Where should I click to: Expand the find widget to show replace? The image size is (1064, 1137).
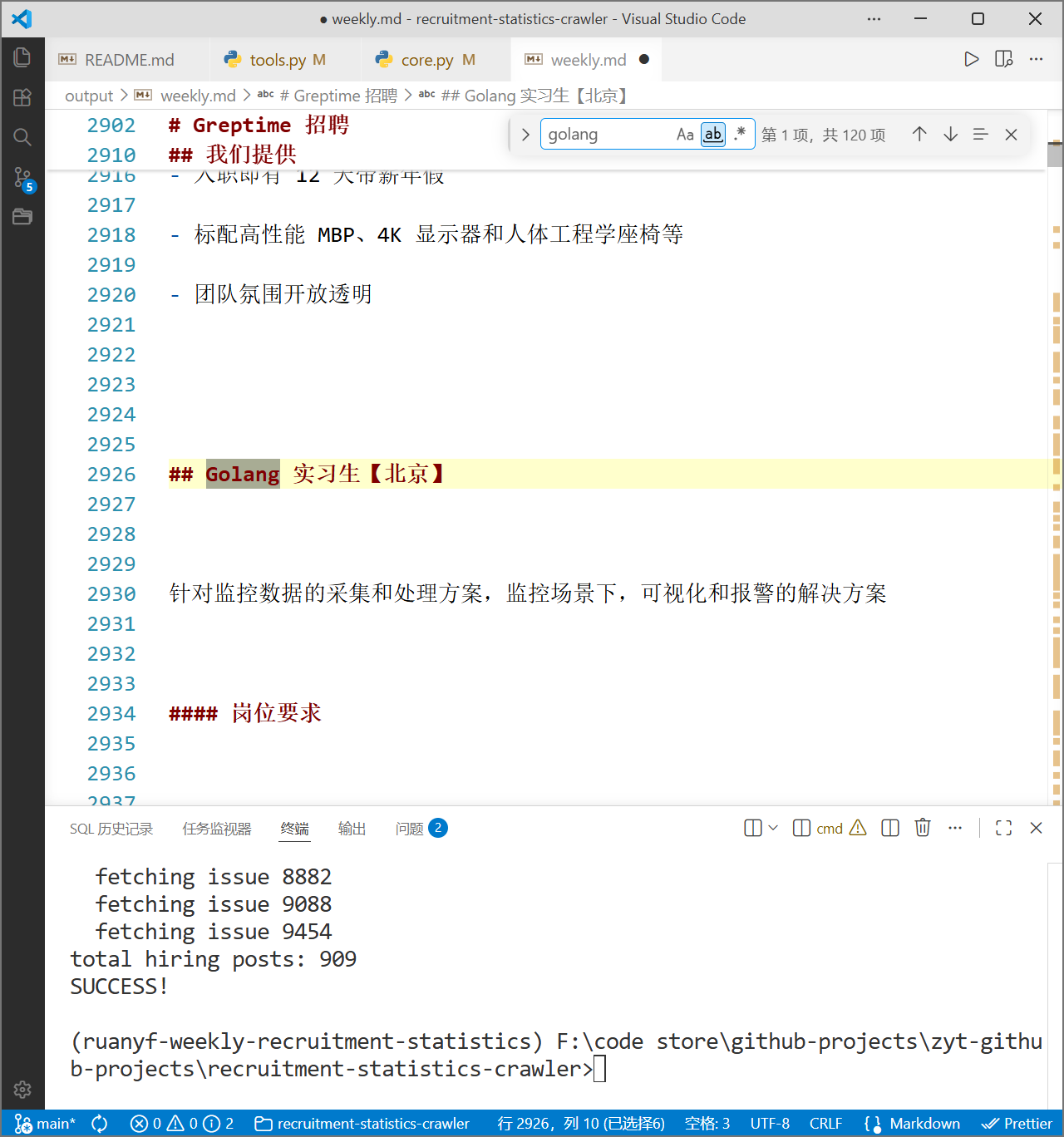(x=525, y=134)
